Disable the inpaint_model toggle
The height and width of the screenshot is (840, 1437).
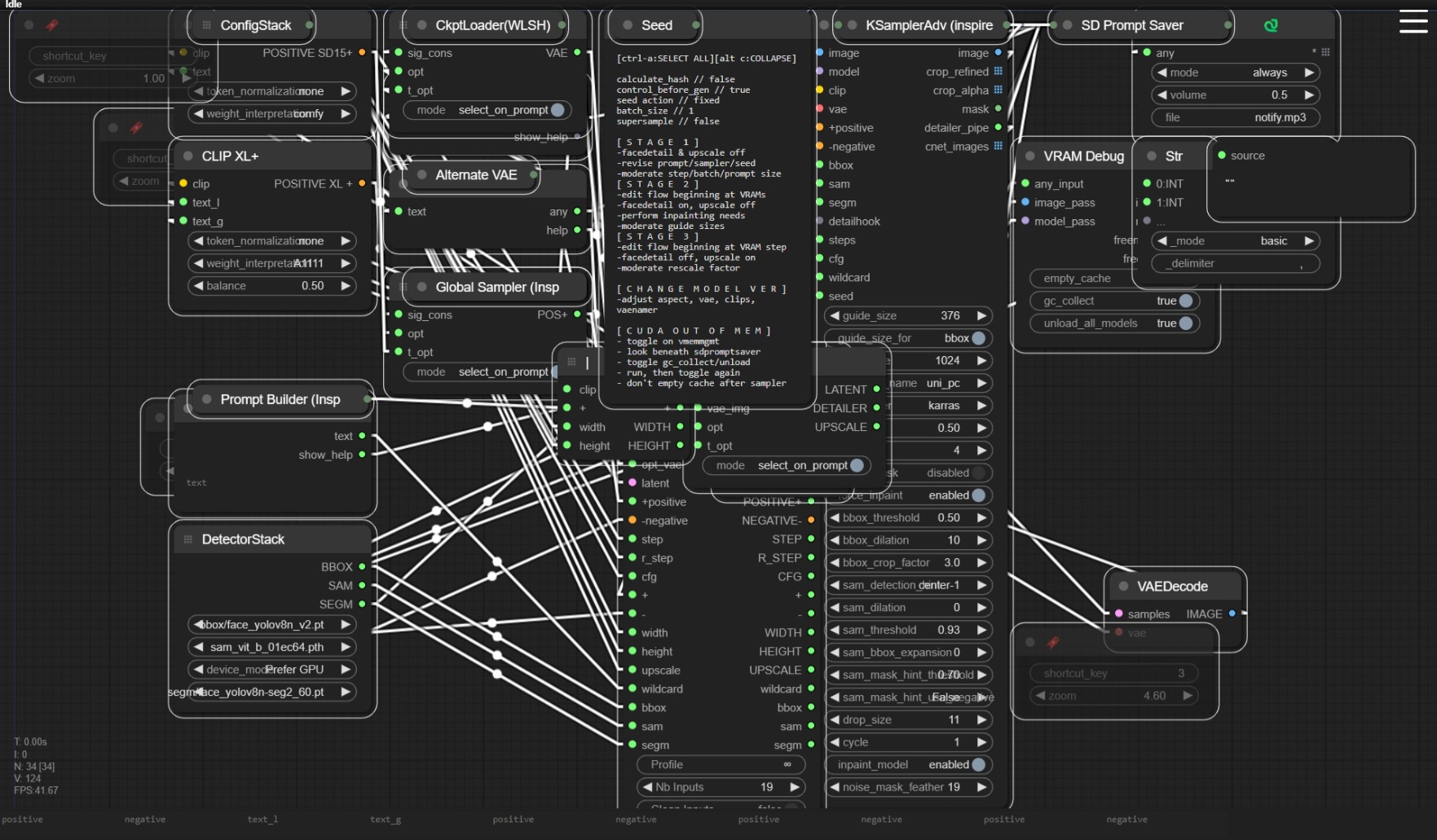click(978, 764)
